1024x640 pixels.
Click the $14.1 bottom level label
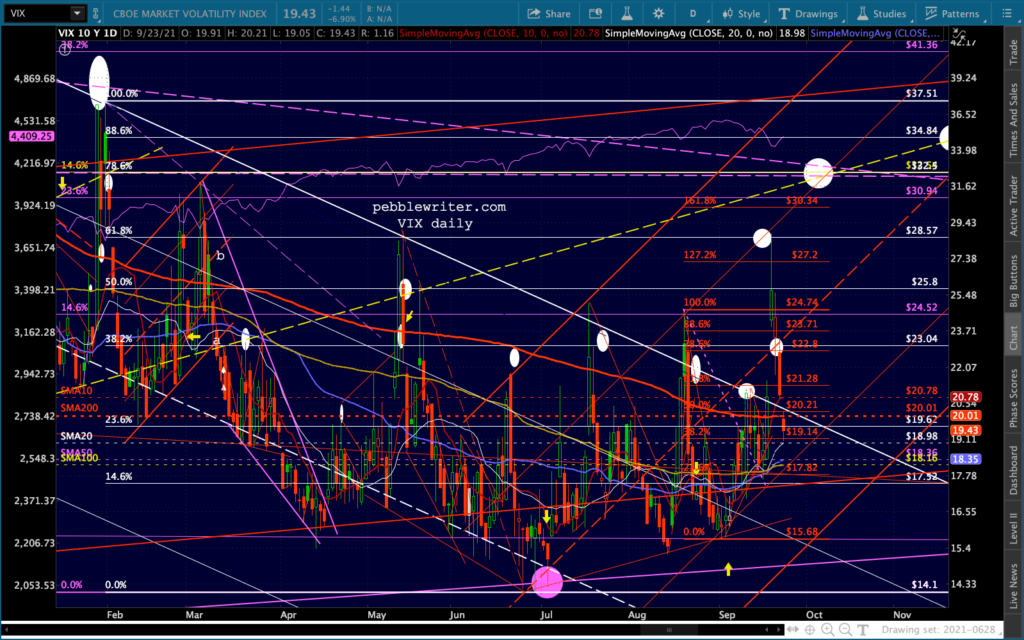(x=924, y=584)
